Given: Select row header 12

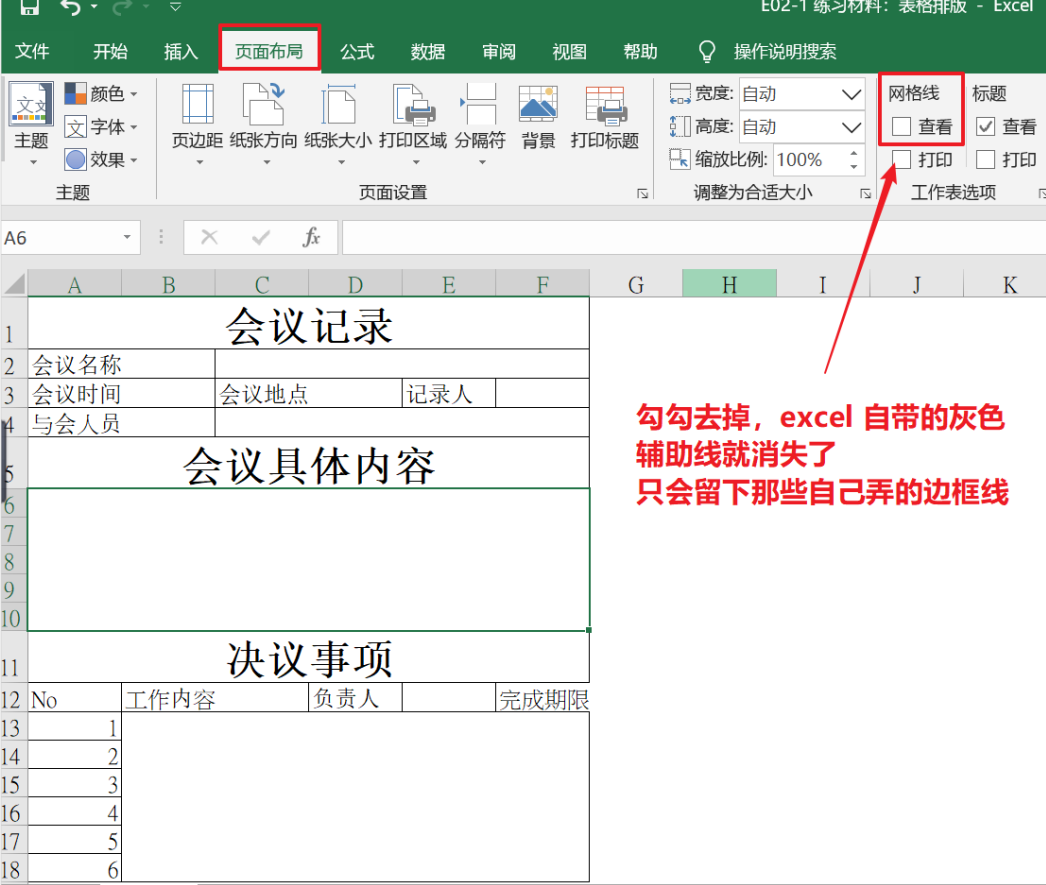Looking at the screenshot, I should pyautogui.click(x=12, y=699).
